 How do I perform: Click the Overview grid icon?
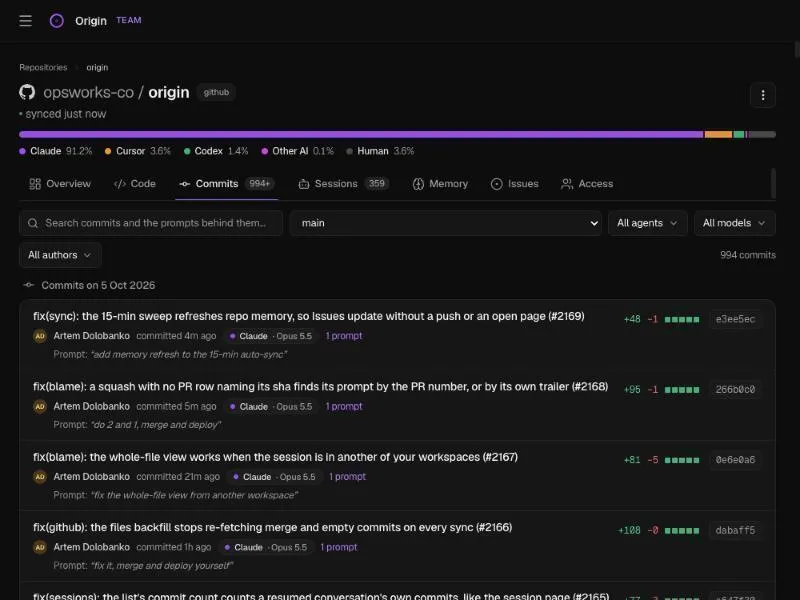click(35, 184)
